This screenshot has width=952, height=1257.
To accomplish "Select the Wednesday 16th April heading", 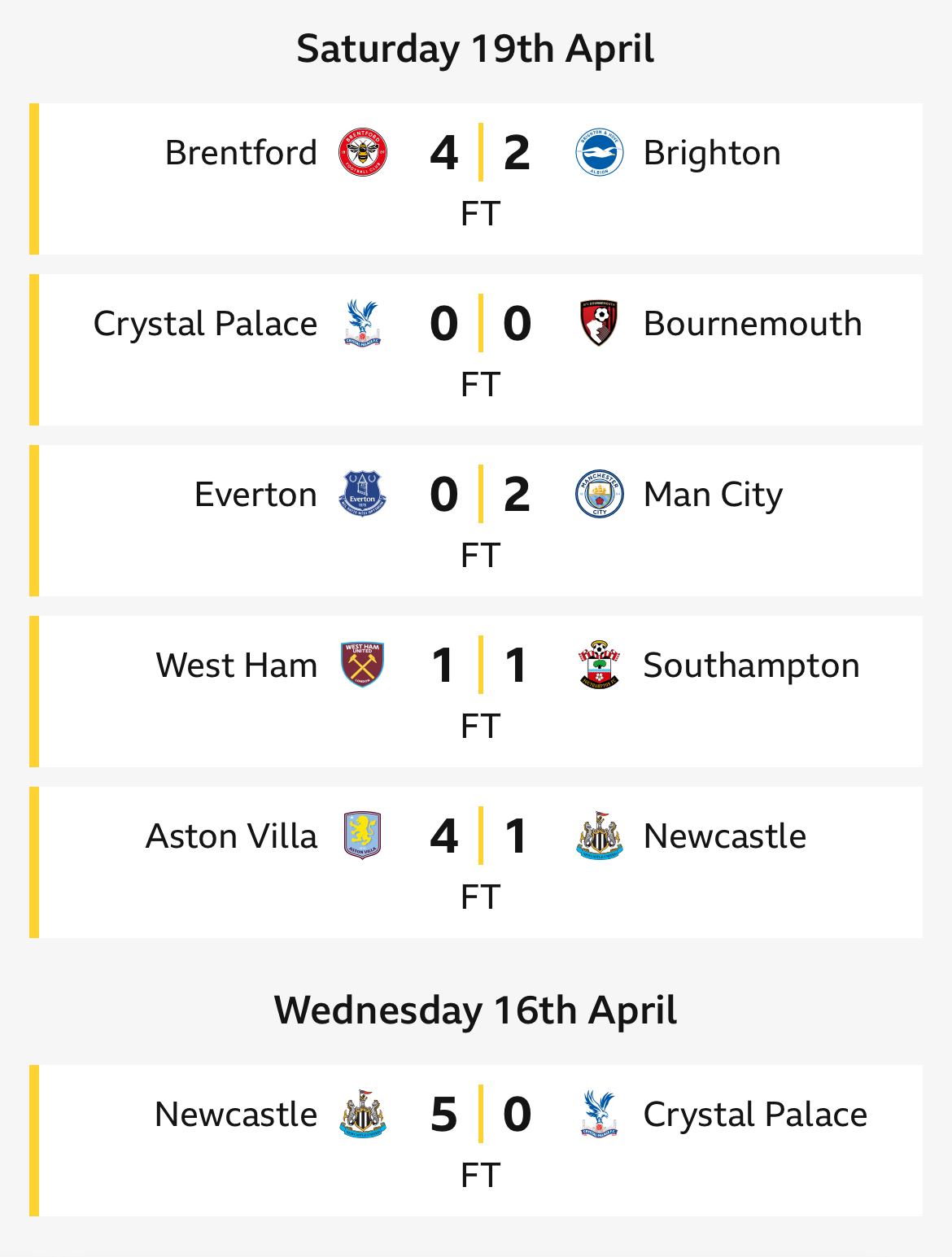I will 475,1010.
